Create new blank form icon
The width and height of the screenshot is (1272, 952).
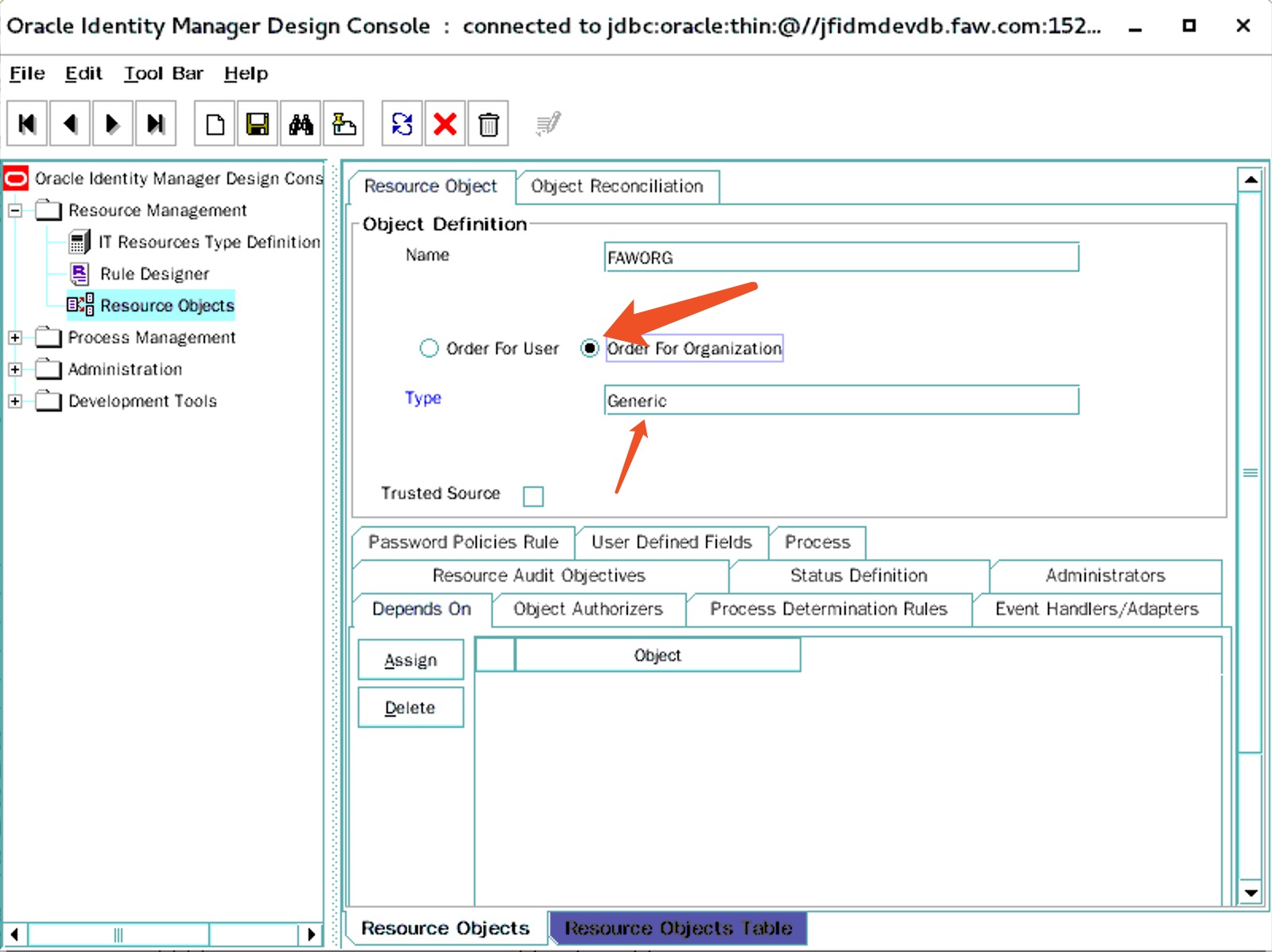click(x=215, y=124)
